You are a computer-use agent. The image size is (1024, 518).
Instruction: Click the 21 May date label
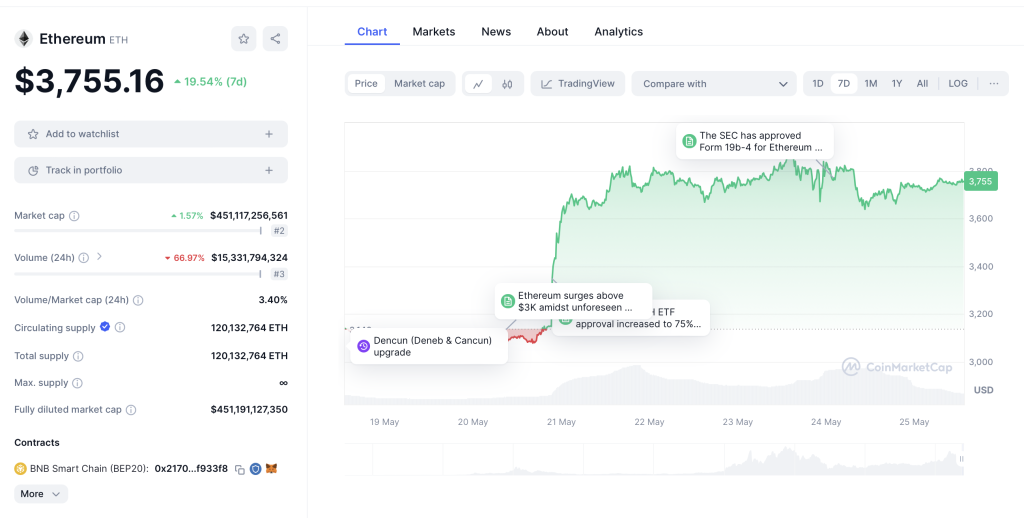[x=561, y=422]
